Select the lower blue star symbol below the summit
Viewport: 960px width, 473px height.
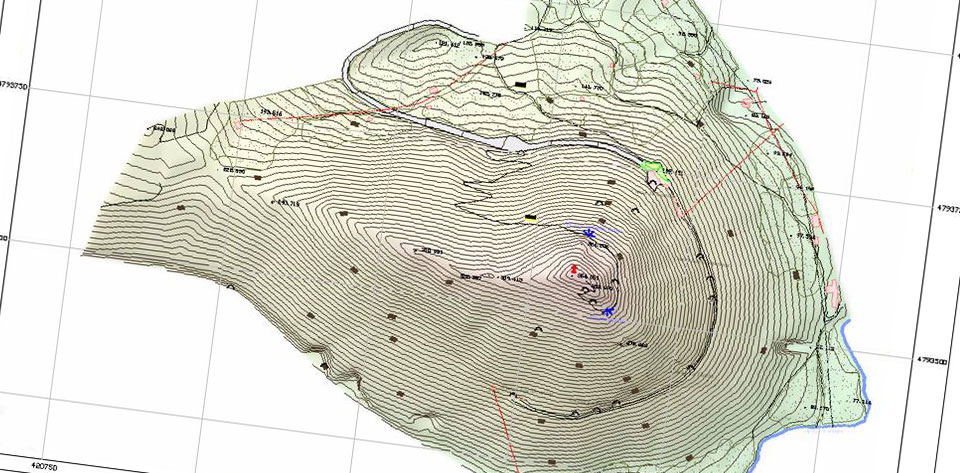(607, 313)
